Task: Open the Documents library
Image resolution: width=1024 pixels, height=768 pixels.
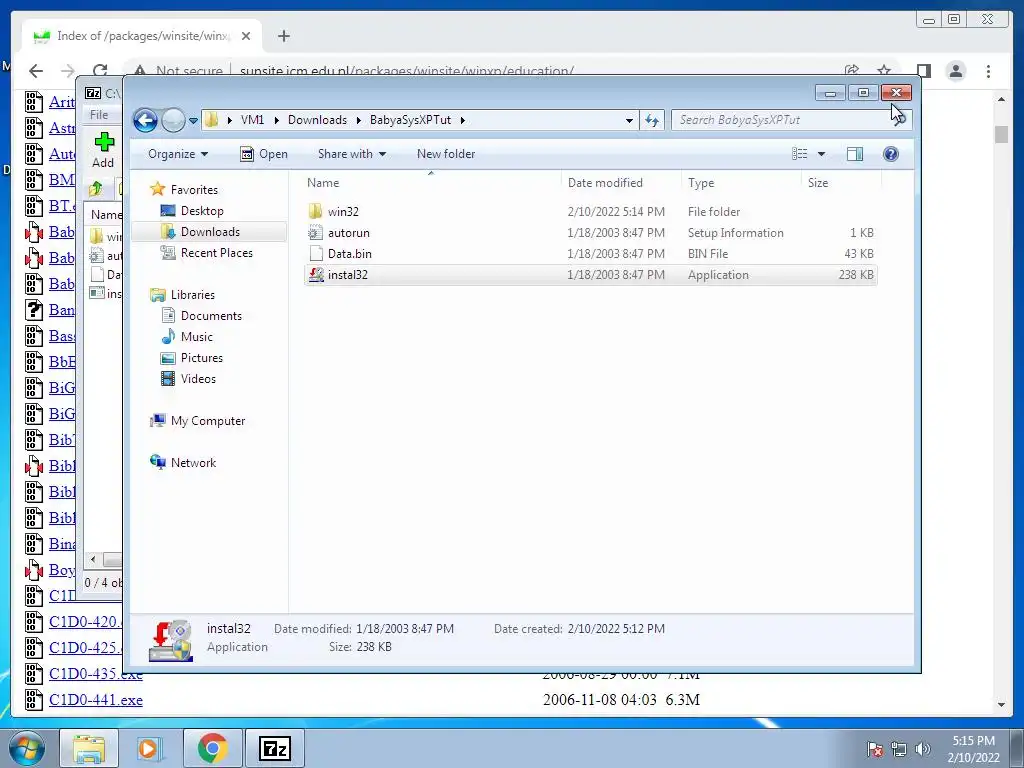Action: pos(211,316)
